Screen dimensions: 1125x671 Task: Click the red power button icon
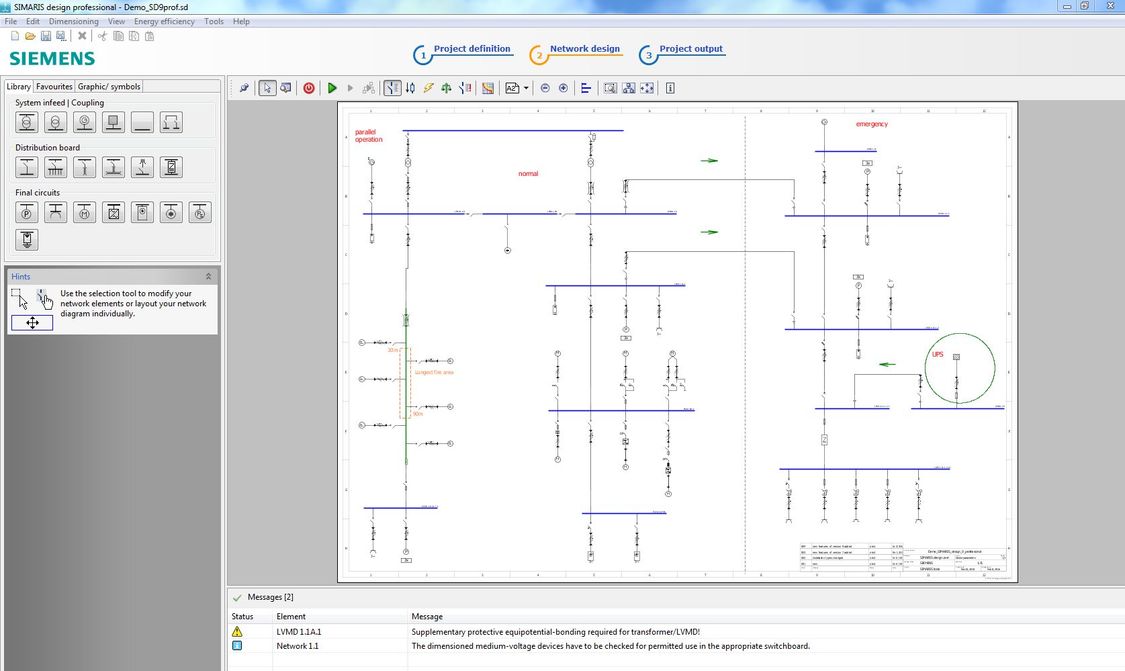pos(309,88)
